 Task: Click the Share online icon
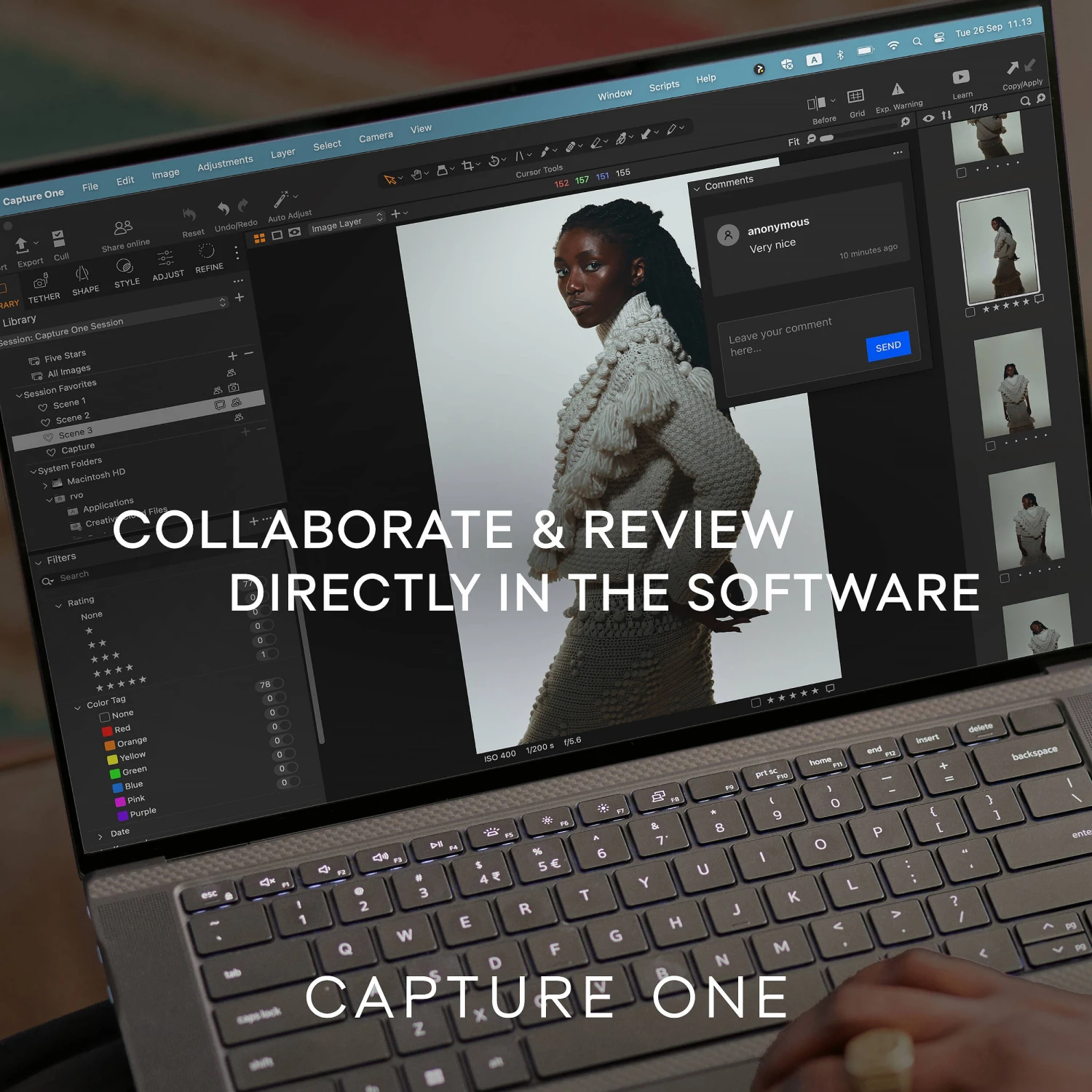(x=123, y=228)
